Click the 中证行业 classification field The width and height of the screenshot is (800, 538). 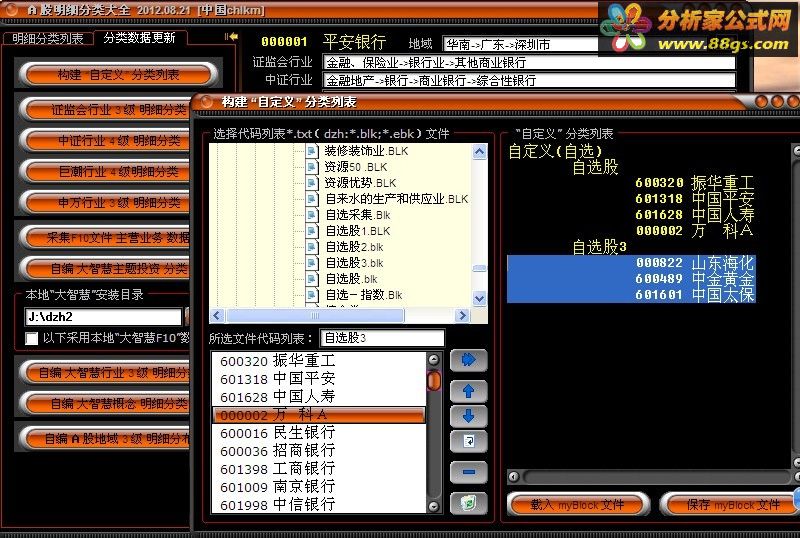click(x=529, y=80)
